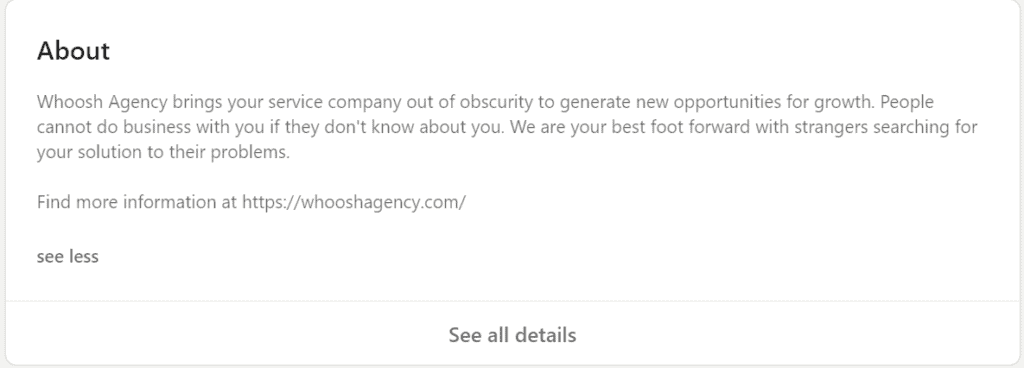Click 'People' at end of first line
This screenshot has width=1024, height=368.
pos(908,102)
